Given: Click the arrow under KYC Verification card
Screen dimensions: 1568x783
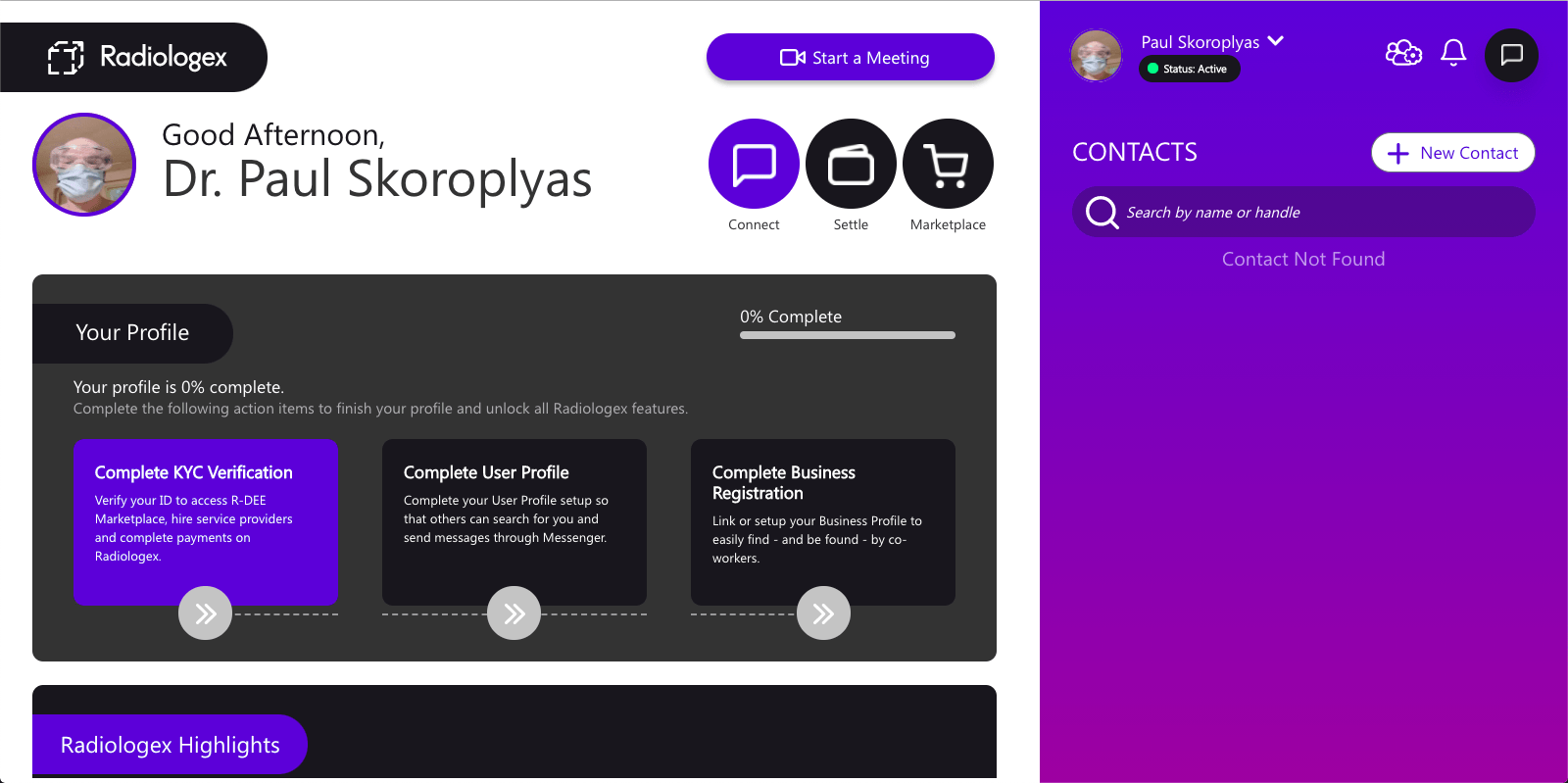Looking at the screenshot, I should (x=205, y=613).
